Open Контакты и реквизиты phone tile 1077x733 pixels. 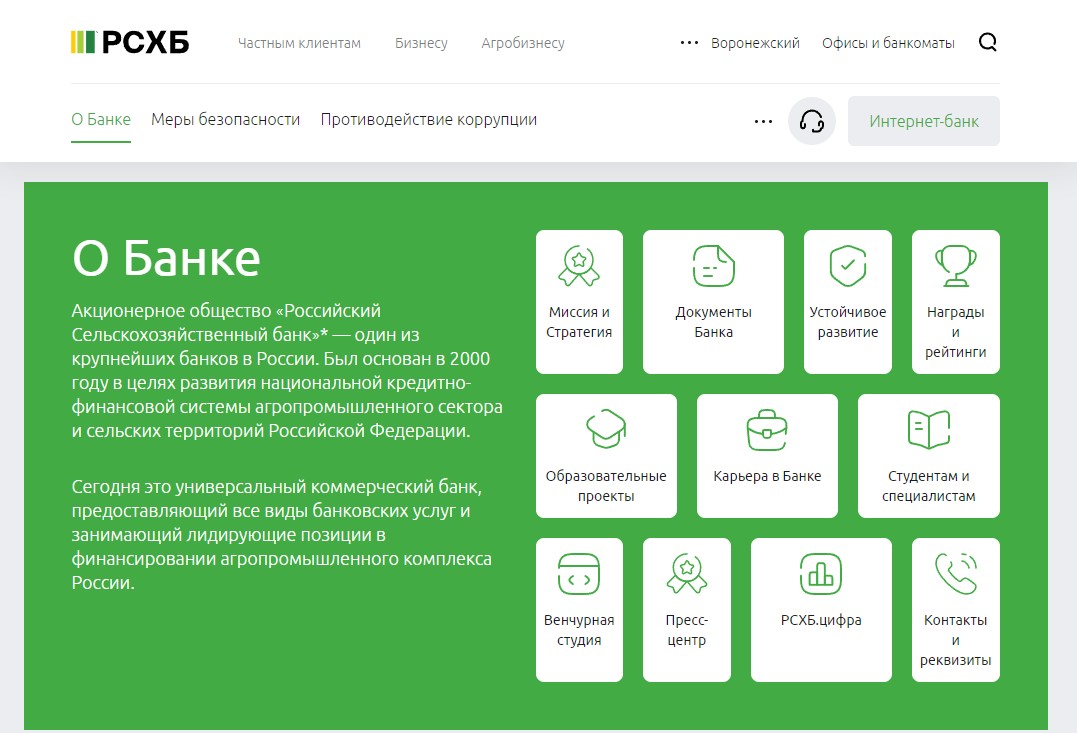point(955,609)
